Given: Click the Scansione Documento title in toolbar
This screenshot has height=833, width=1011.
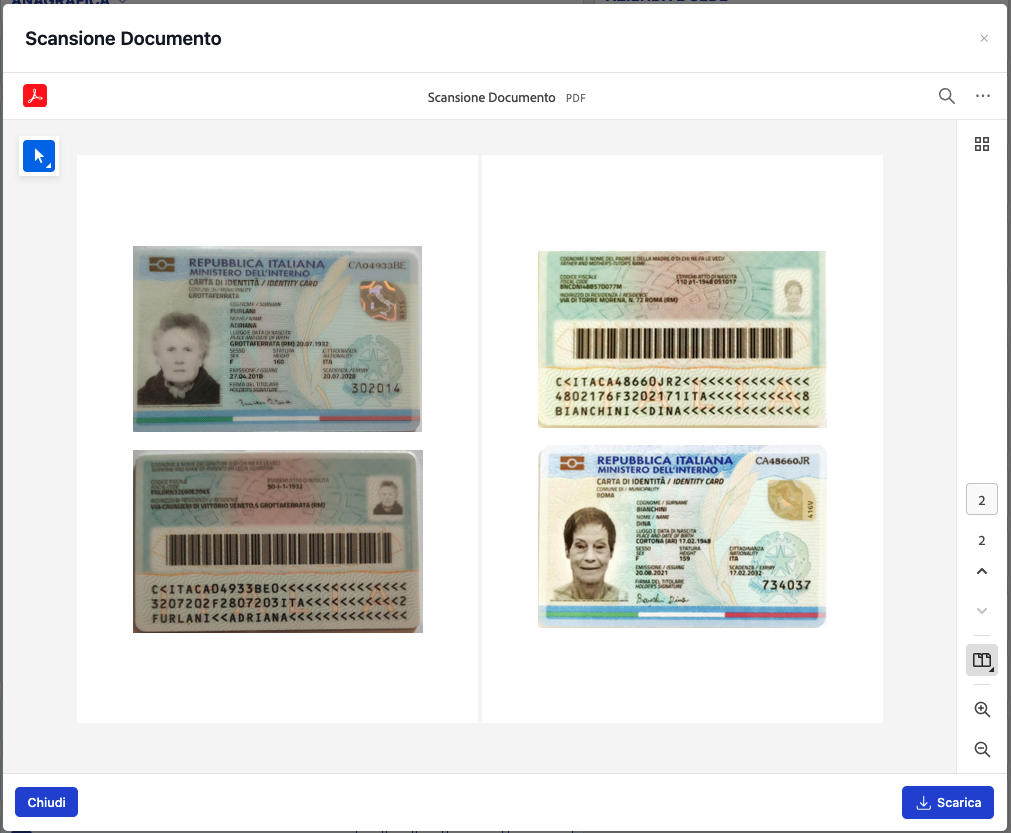Looking at the screenshot, I should 491,98.
